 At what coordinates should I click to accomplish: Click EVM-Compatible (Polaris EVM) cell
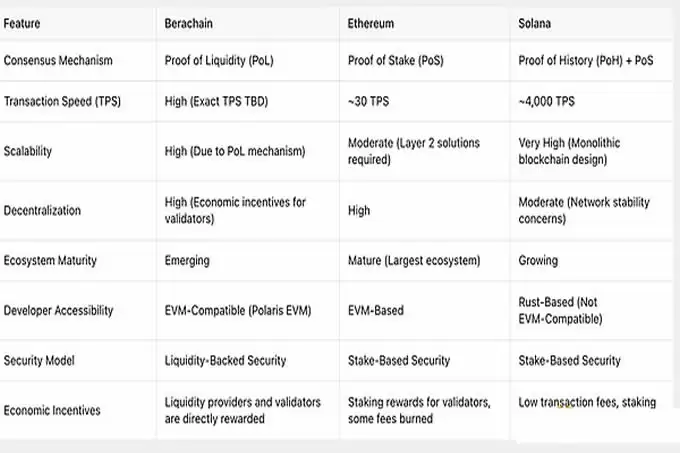tap(238, 310)
